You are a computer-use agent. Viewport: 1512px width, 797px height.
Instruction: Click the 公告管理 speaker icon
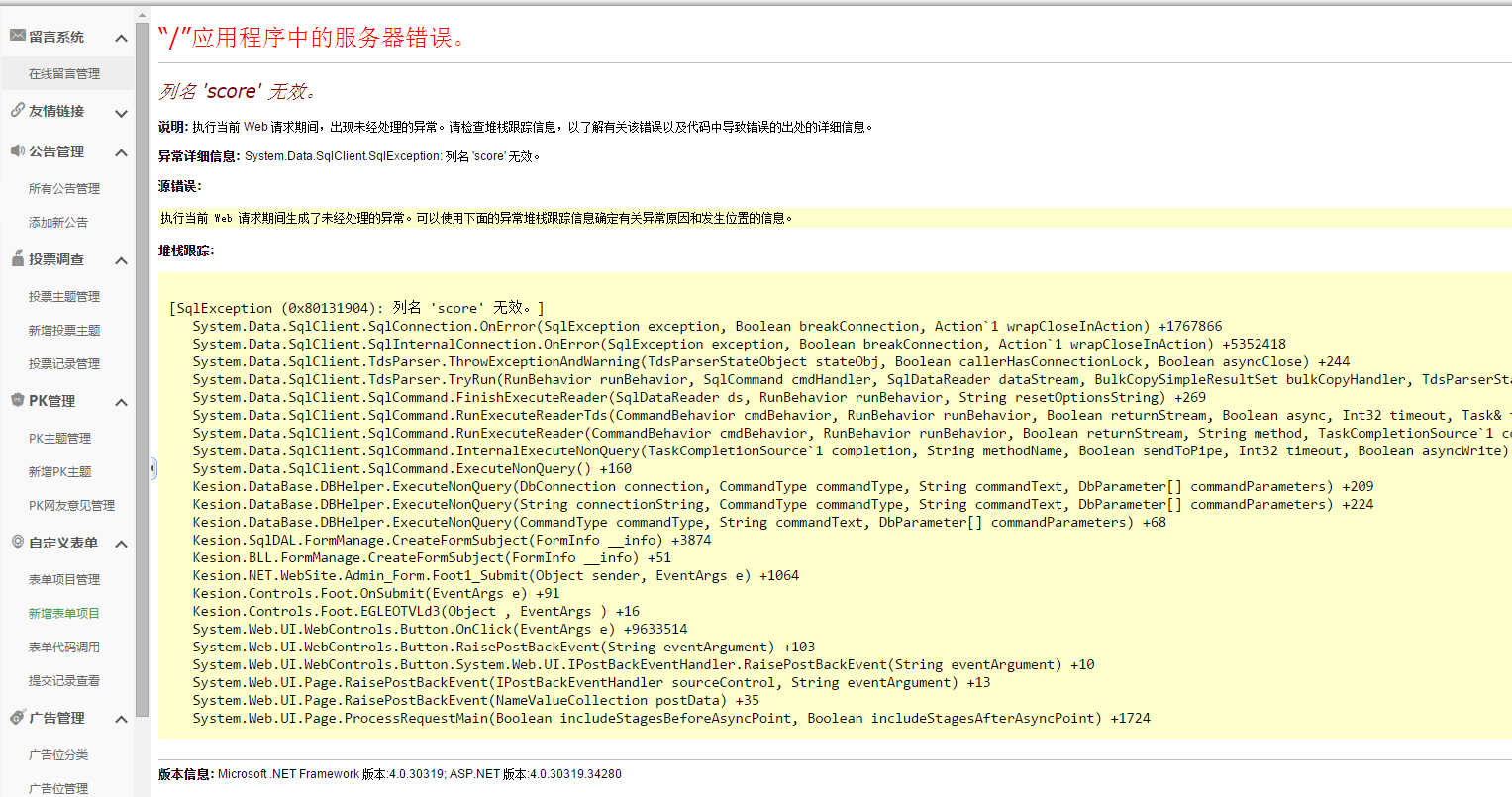[18, 150]
